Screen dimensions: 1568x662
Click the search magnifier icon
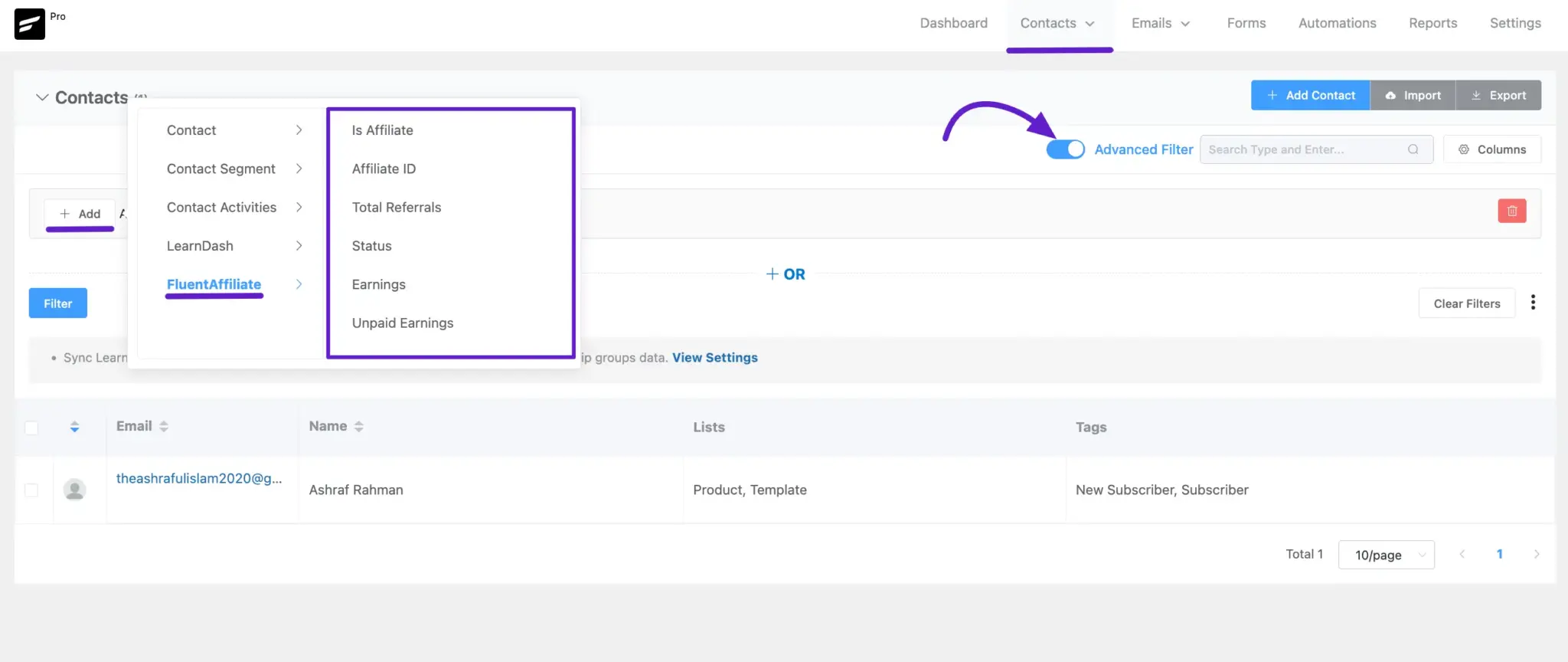1413,149
